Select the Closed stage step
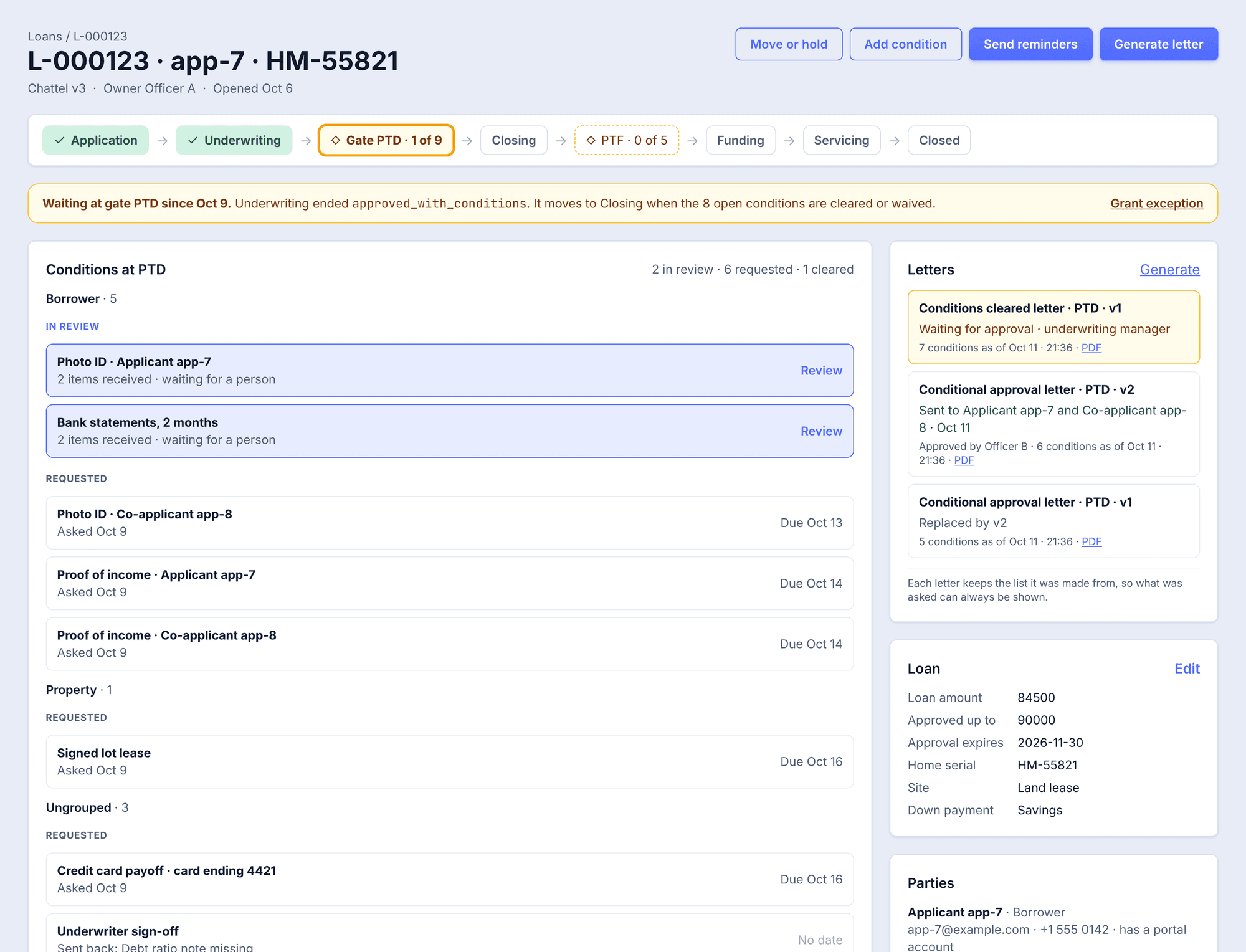The width and height of the screenshot is (1246, 952). [939, 140]
